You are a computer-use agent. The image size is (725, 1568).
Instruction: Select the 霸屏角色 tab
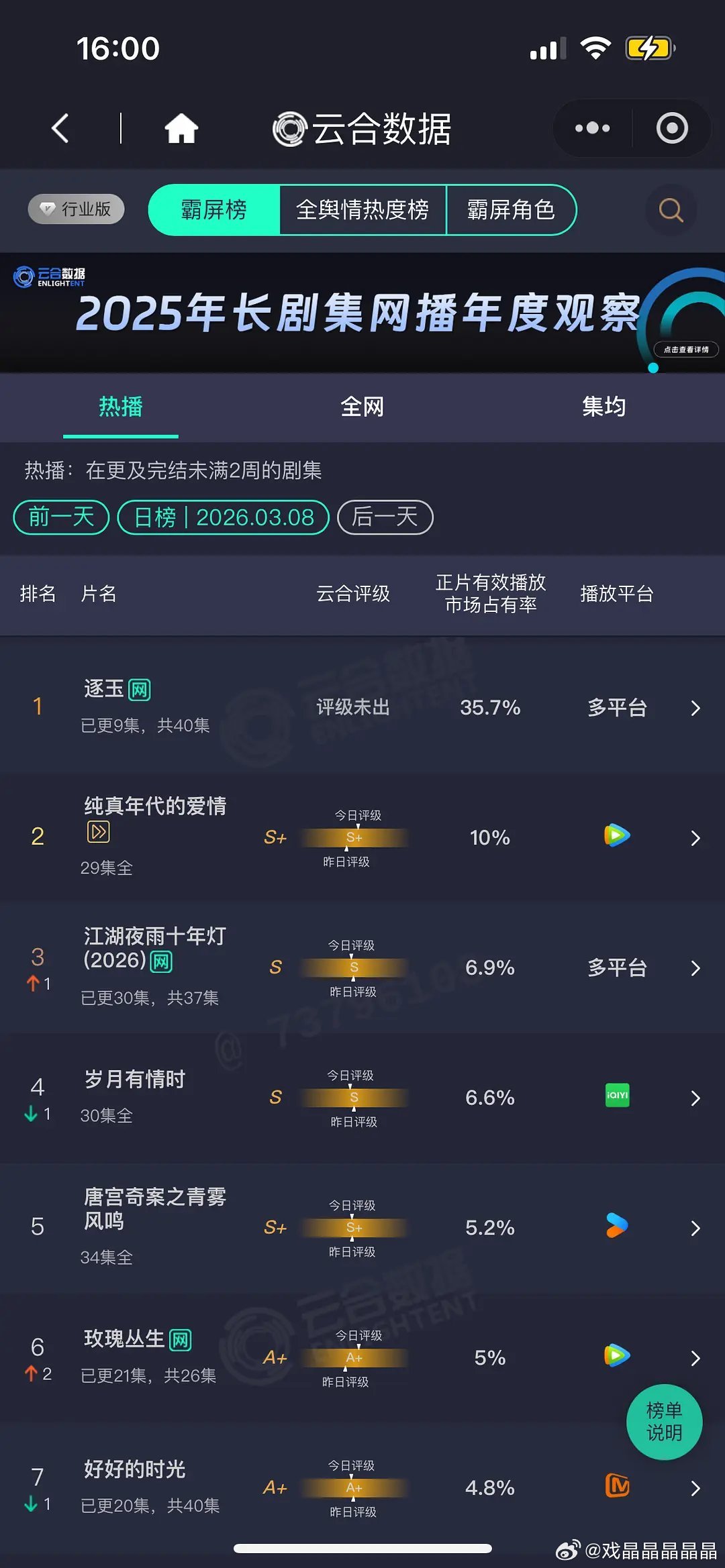click(x=512, y=210)
